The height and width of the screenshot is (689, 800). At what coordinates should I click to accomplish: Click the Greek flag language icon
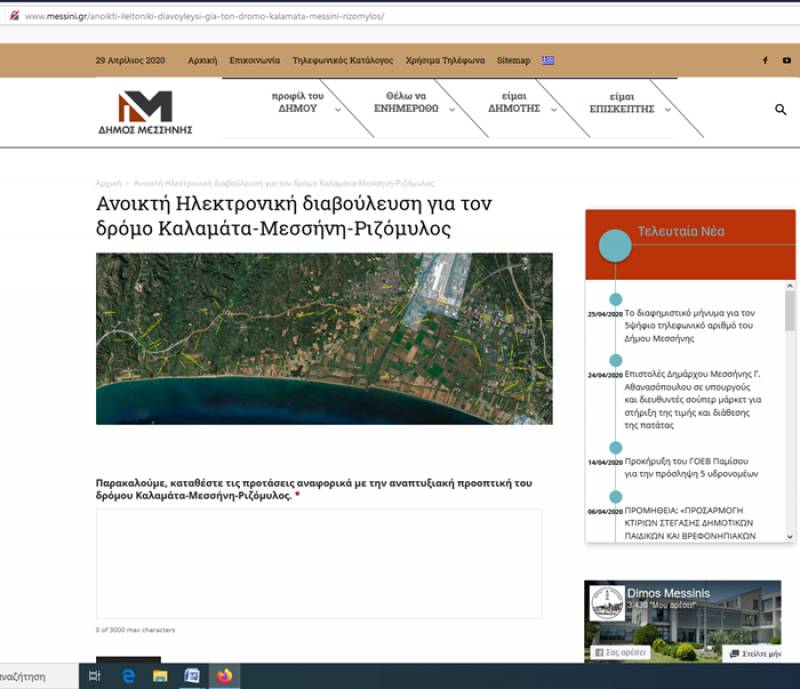coord(548,60)
